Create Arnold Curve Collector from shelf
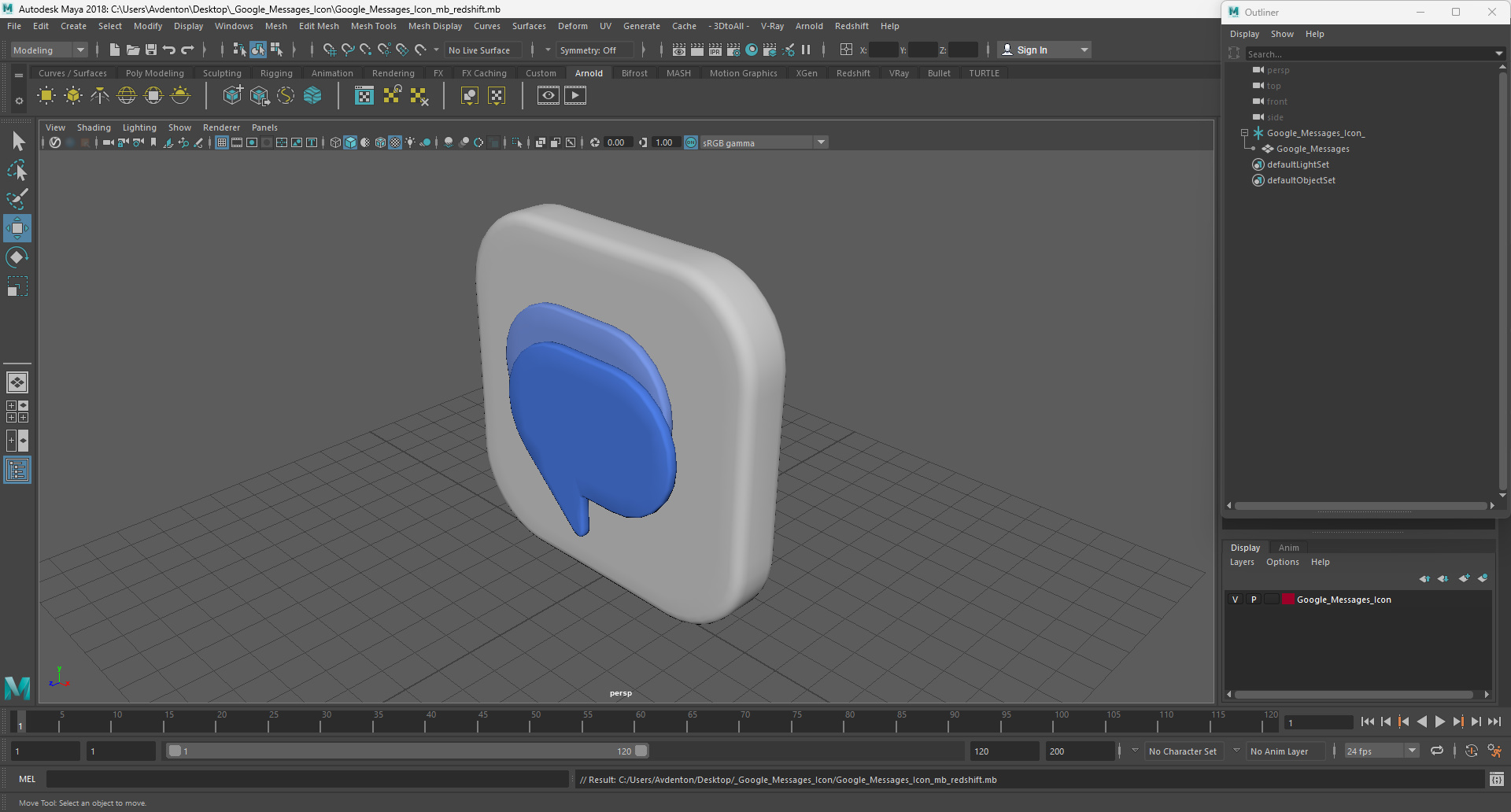The height and width of the screenshot is (812, 1511). (x=286, y=96)
